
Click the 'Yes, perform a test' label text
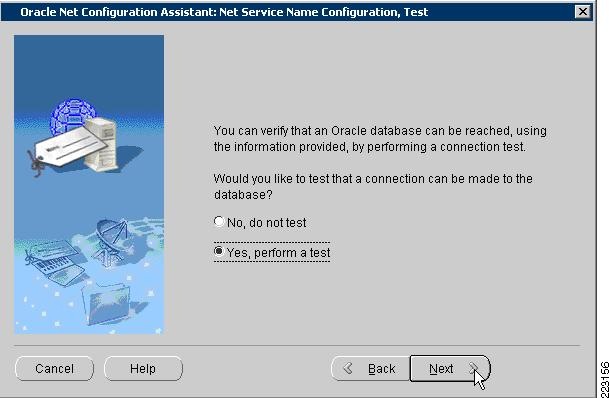(278, 252)
